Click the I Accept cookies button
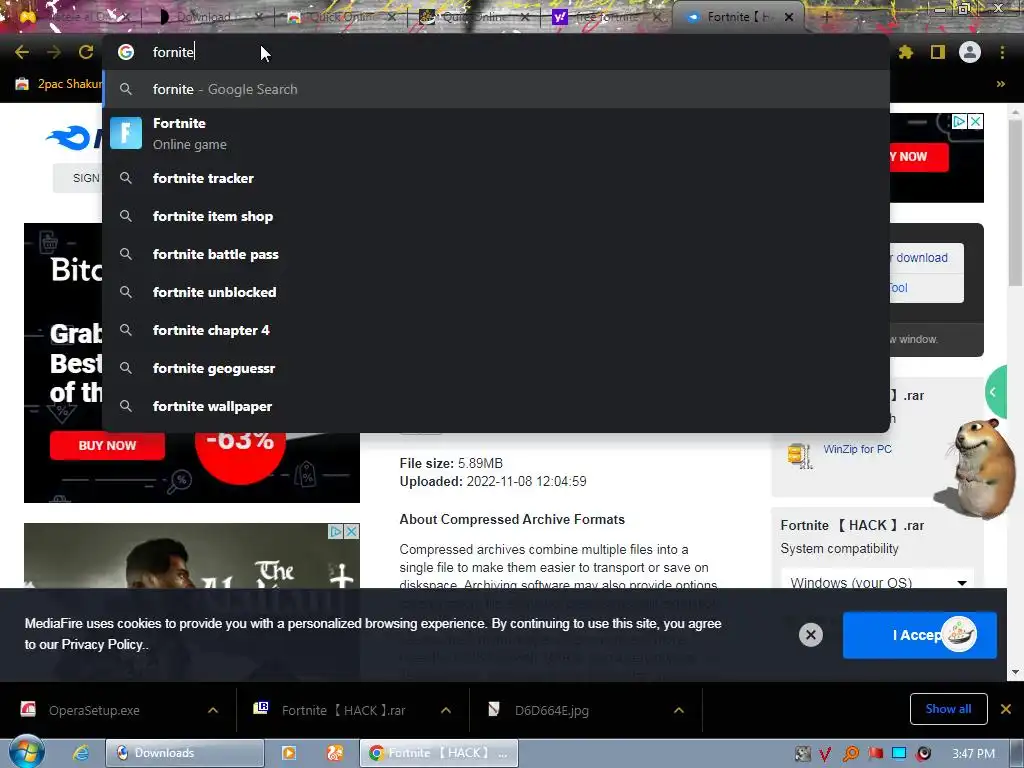This screenshot has height=768, width=1024. (920, 635)
